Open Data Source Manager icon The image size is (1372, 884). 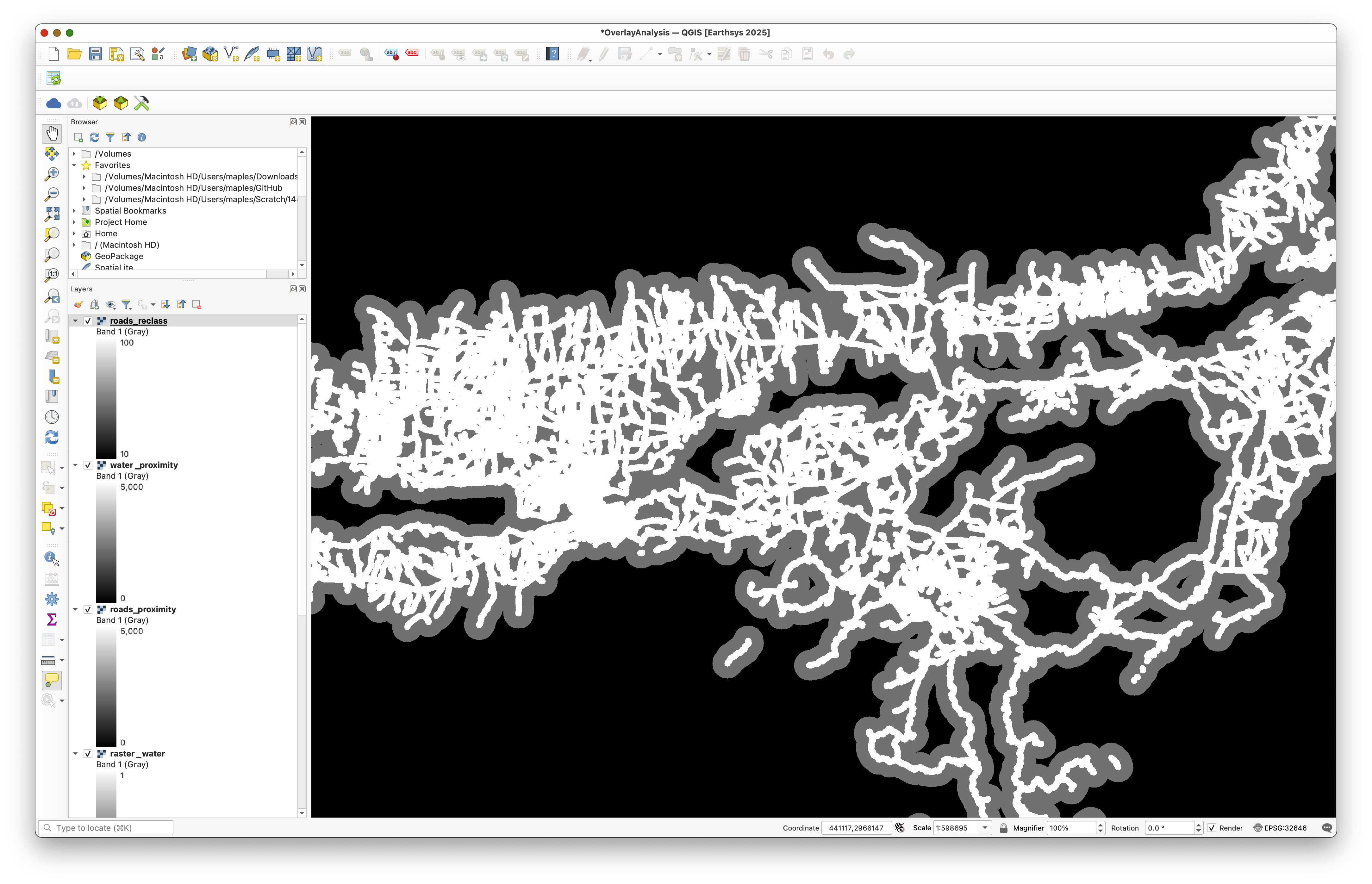coord(190,54)
